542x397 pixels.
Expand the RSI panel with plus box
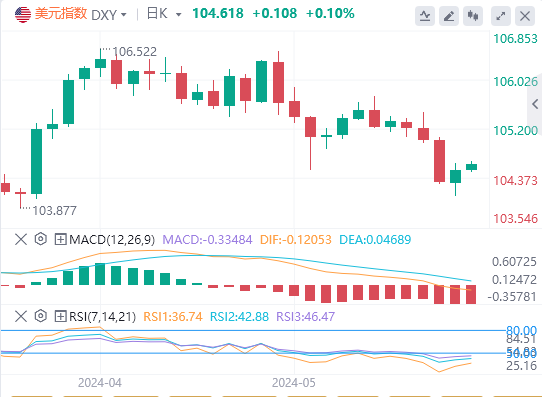[x=60, y=316]
